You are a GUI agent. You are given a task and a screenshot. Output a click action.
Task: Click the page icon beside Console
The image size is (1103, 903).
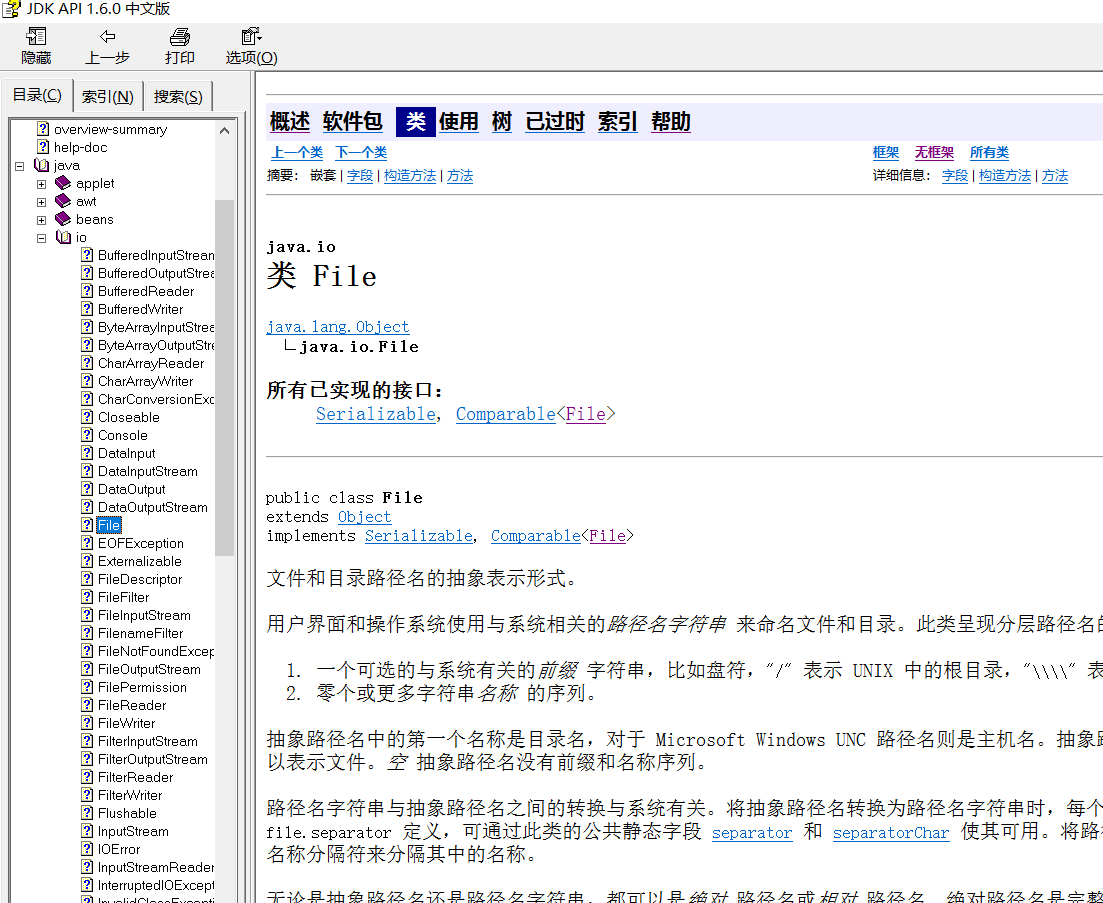(x=87, y=435)
